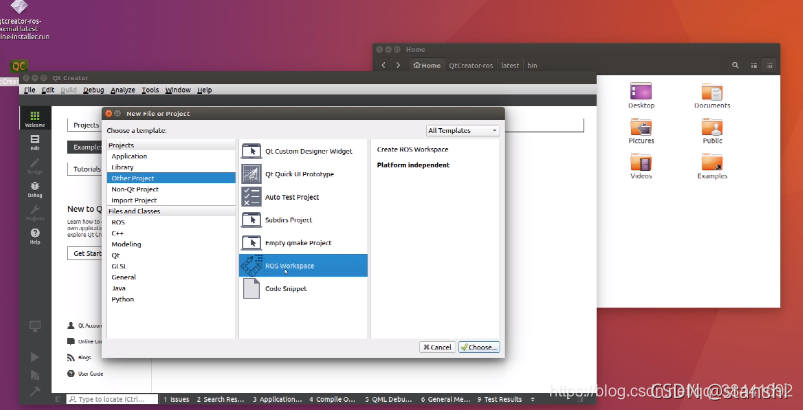The image size is (803, 410).
Task: Click the Type to locate input field
Action: point(113,399)
